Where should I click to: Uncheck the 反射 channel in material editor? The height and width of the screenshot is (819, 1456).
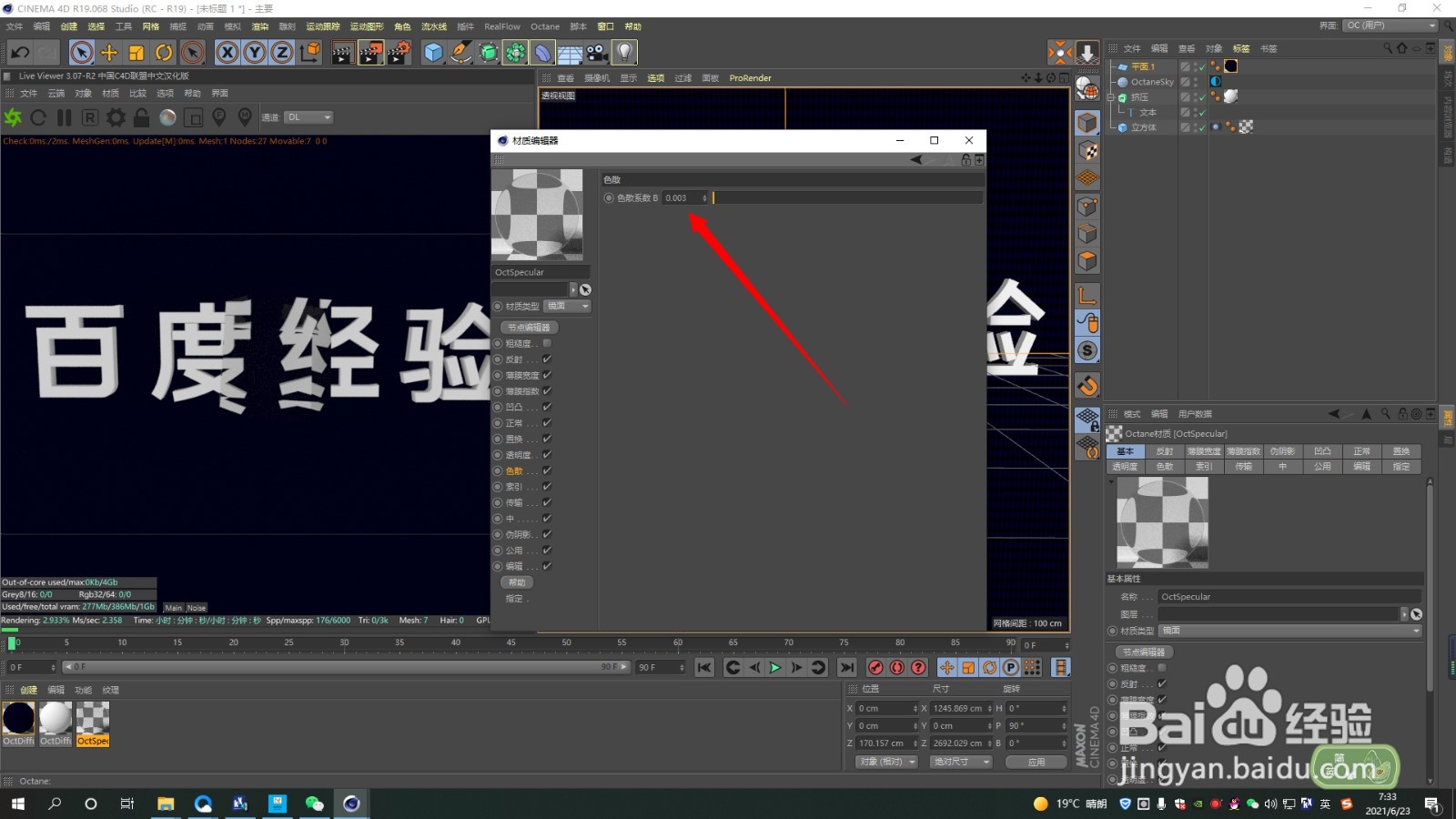tap(547, 359)
